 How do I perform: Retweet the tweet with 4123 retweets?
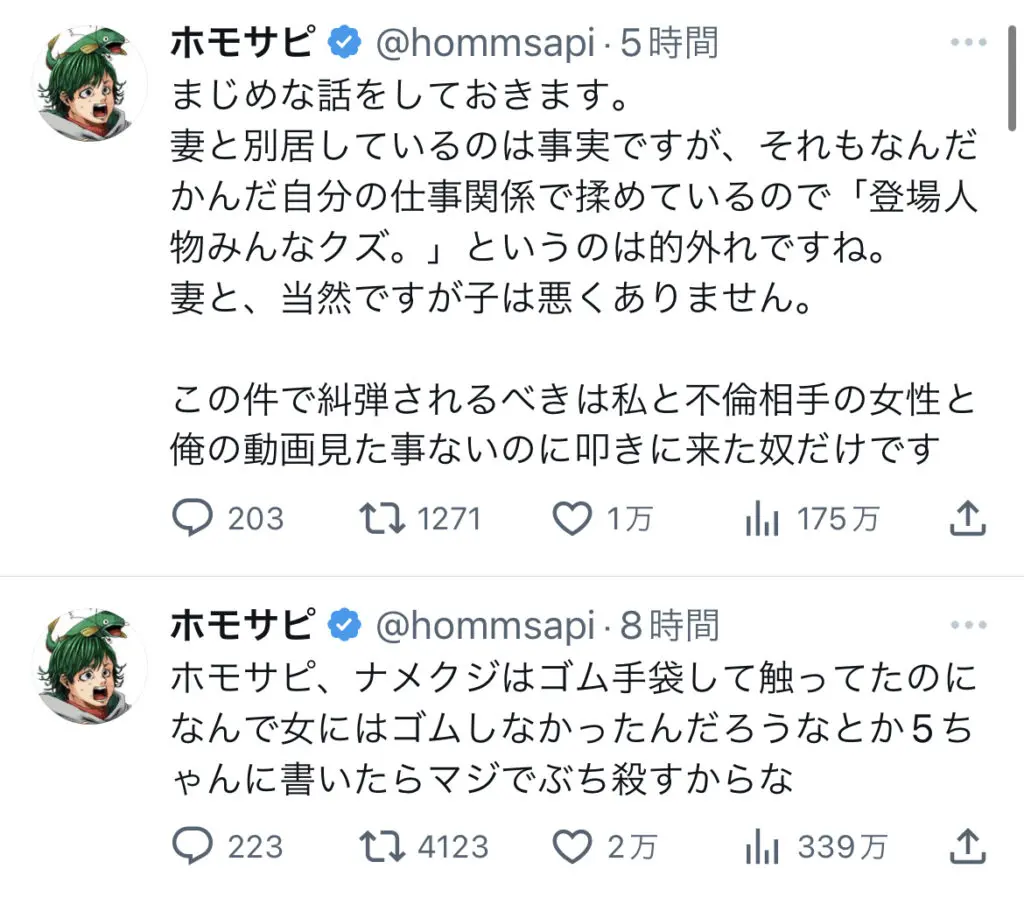tap(382, 846)
